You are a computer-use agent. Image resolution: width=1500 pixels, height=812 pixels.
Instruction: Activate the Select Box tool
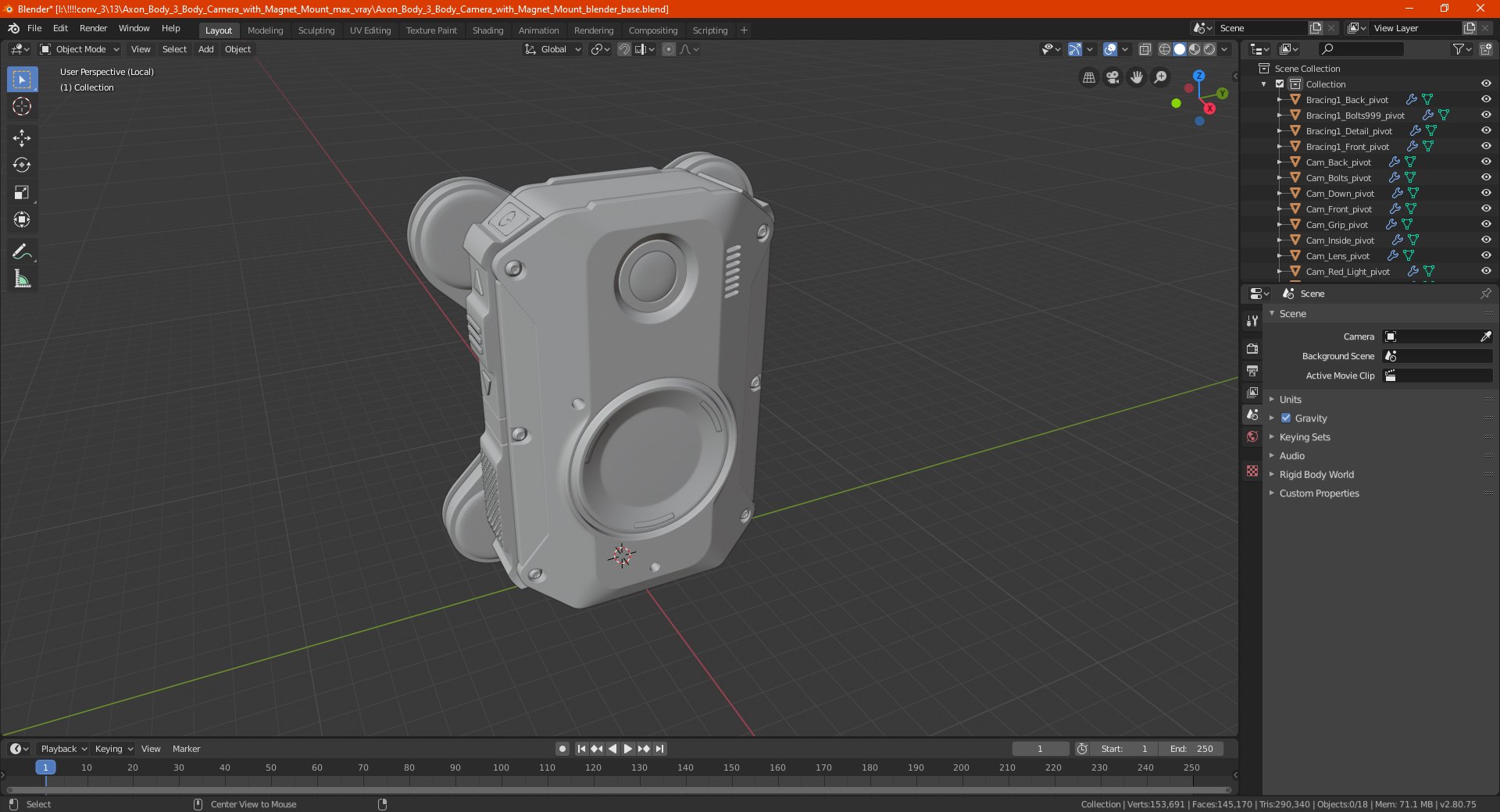tap(22, 80)
